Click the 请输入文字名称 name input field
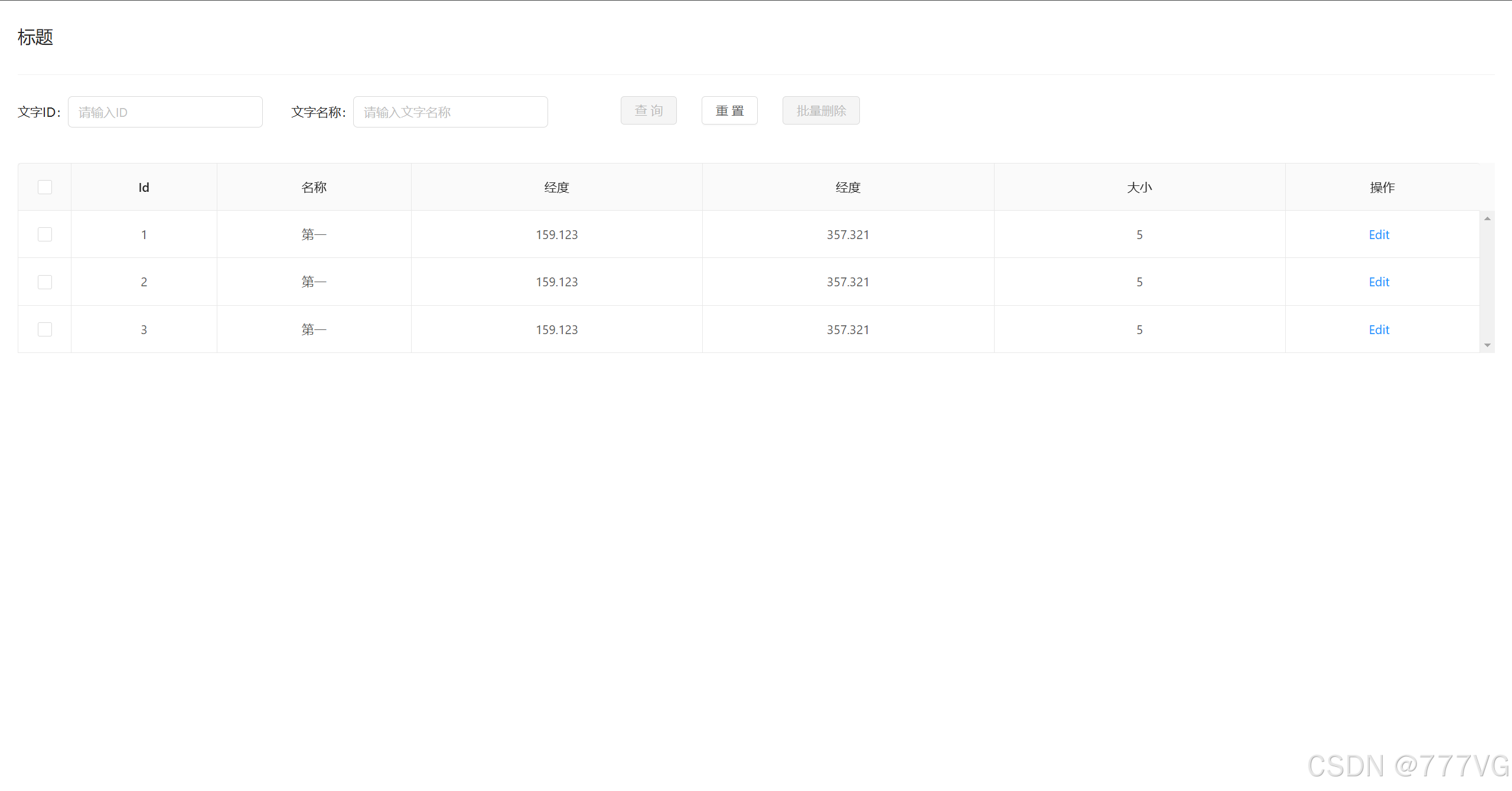 click(x=450, y=112)
